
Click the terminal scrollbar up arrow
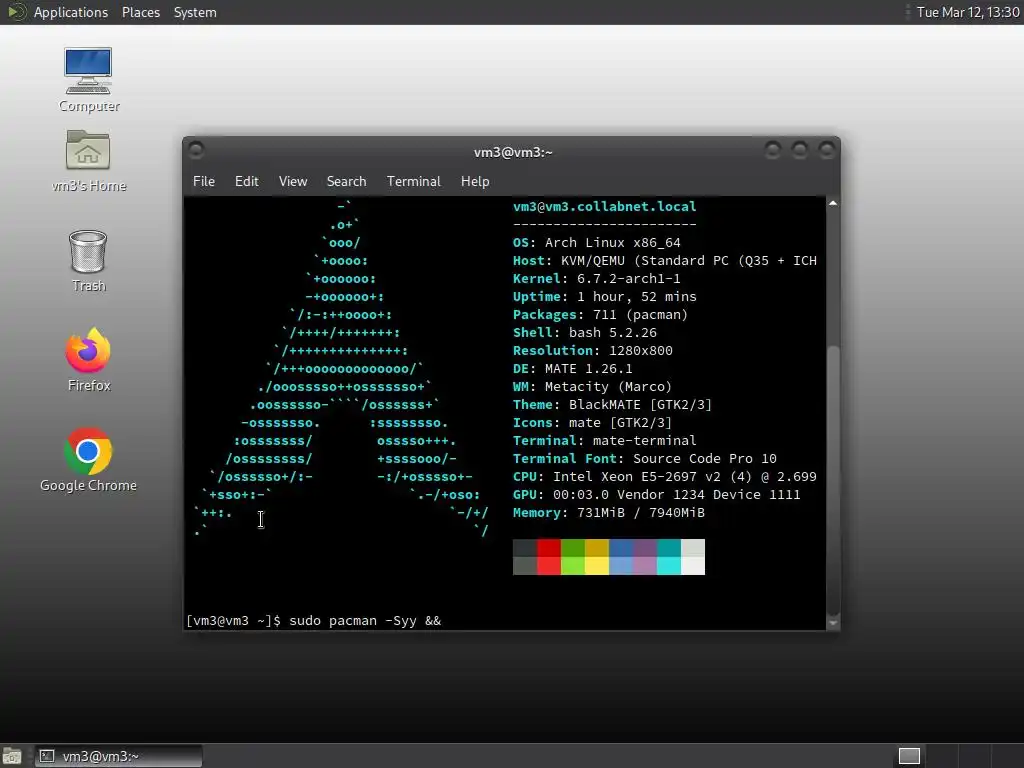click(833, 203)
